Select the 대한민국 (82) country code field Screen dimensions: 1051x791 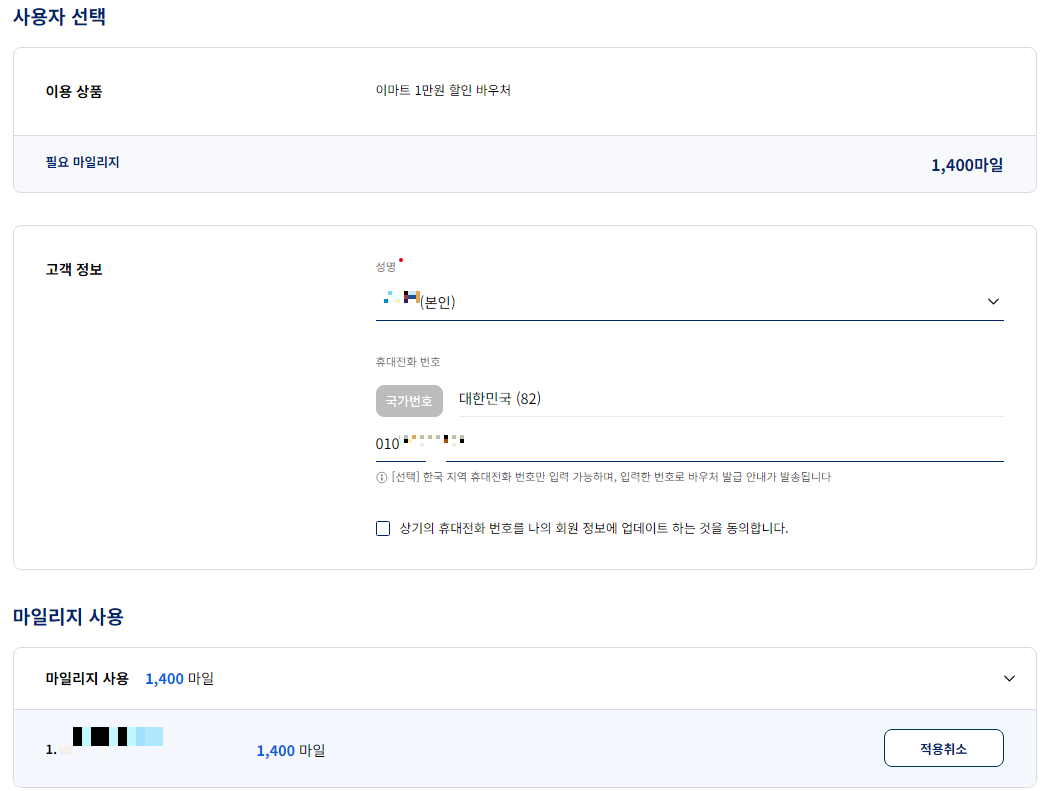coord(731,400)
